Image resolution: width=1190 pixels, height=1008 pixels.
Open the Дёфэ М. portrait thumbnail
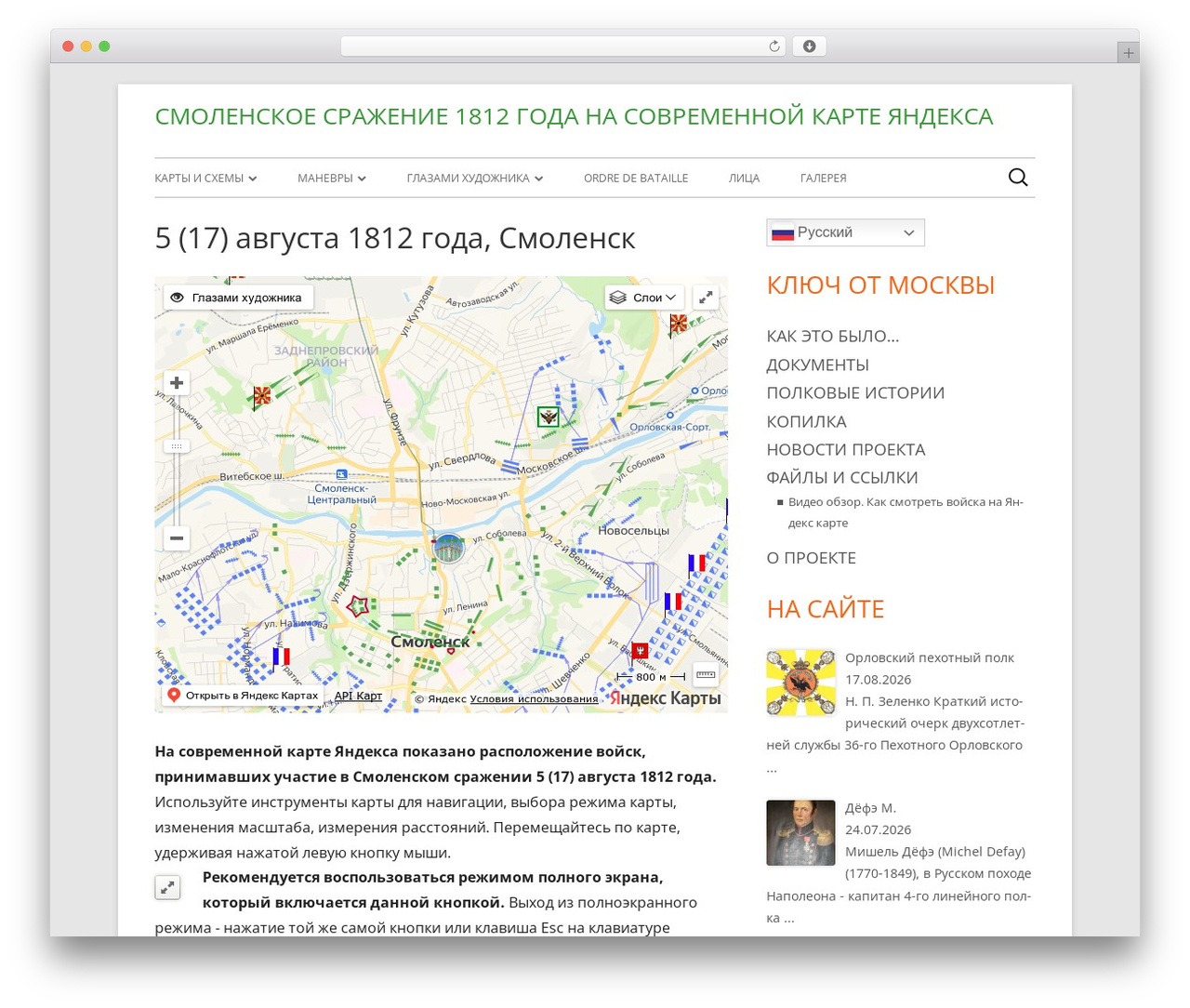pos(800,833)
